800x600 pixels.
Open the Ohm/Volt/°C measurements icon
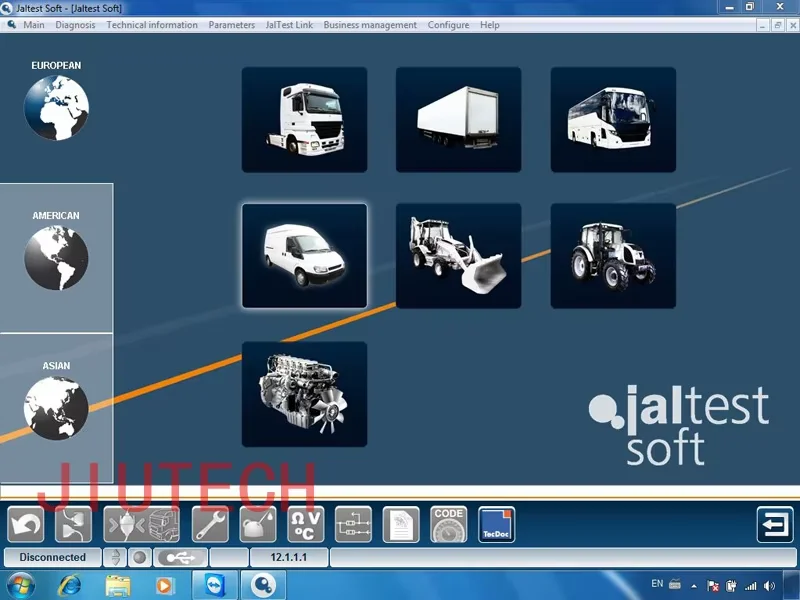coord(306,524)
